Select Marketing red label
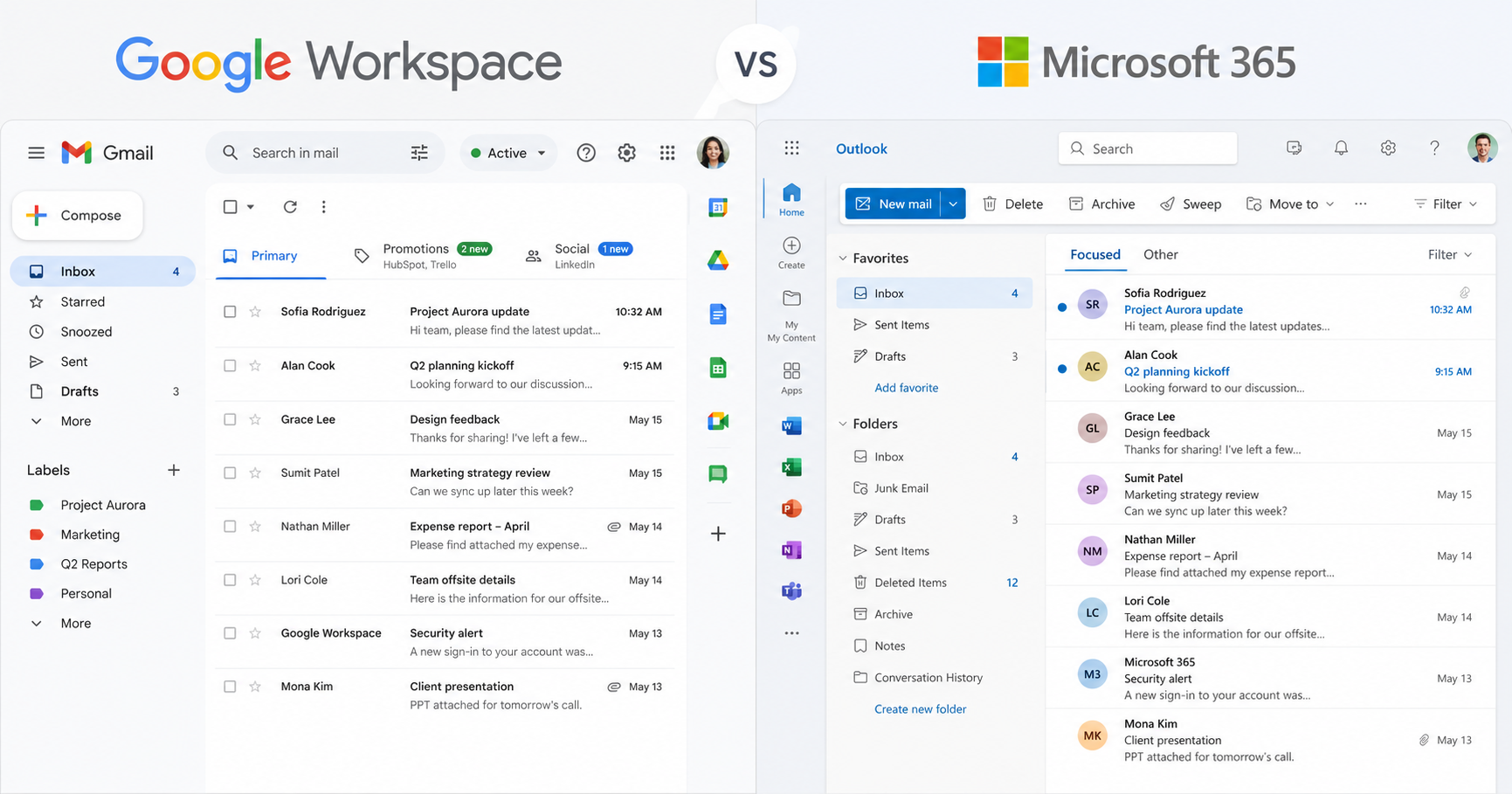This screenshot has height=794, width=1512. coord(74,535)
